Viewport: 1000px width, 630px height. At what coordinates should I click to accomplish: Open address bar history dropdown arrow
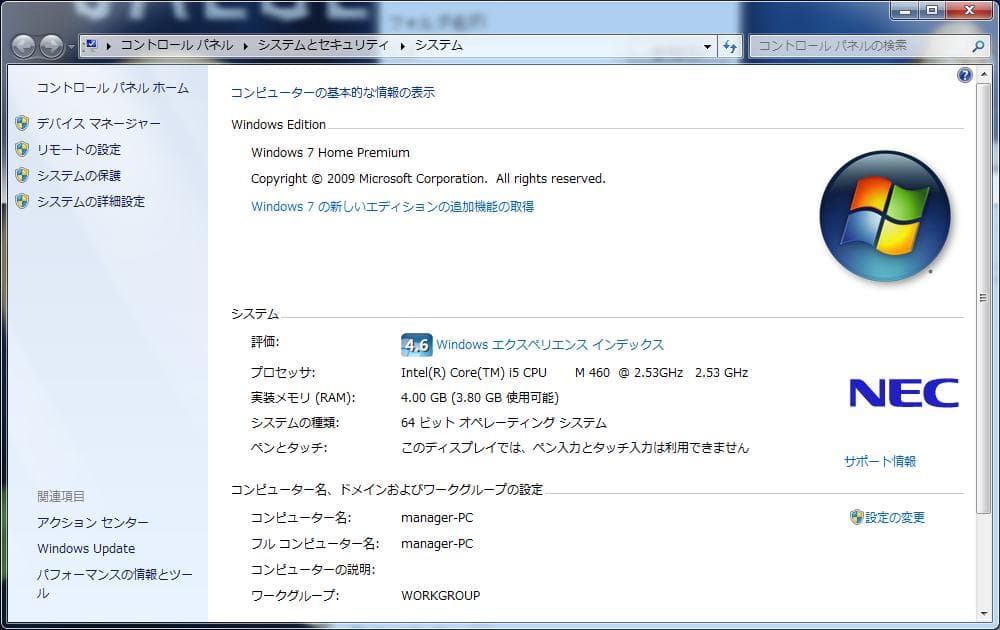point(707,47)
